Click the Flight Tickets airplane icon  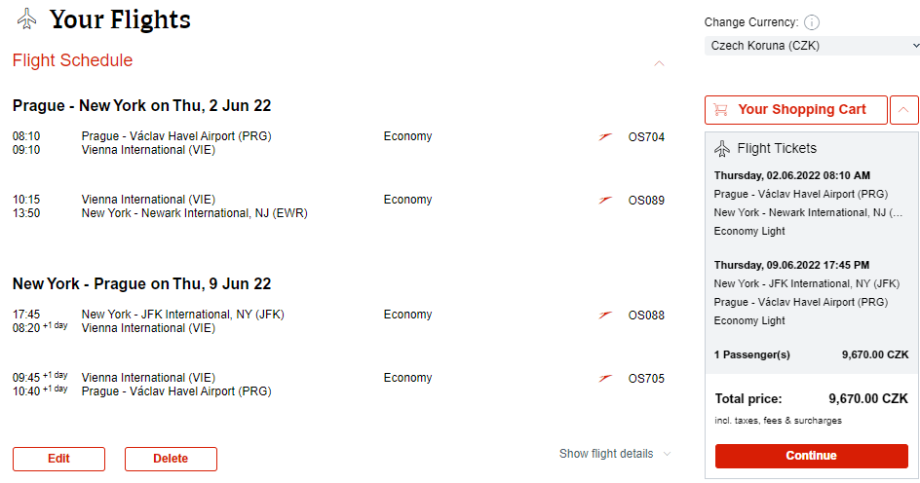722,149
